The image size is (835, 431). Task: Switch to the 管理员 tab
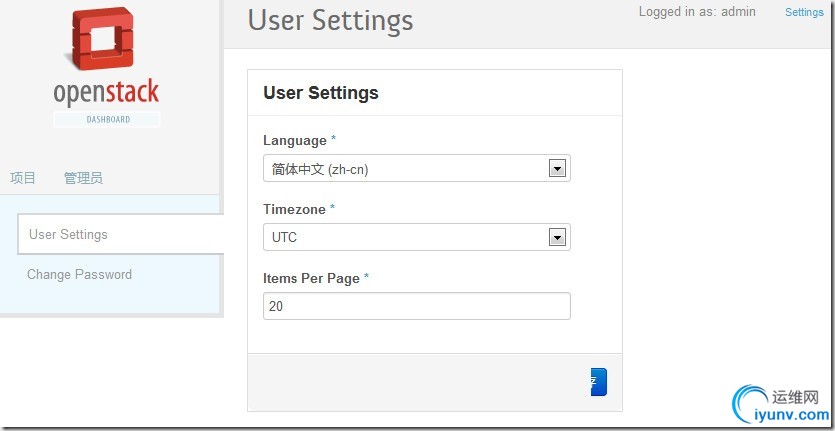point(83,178)
